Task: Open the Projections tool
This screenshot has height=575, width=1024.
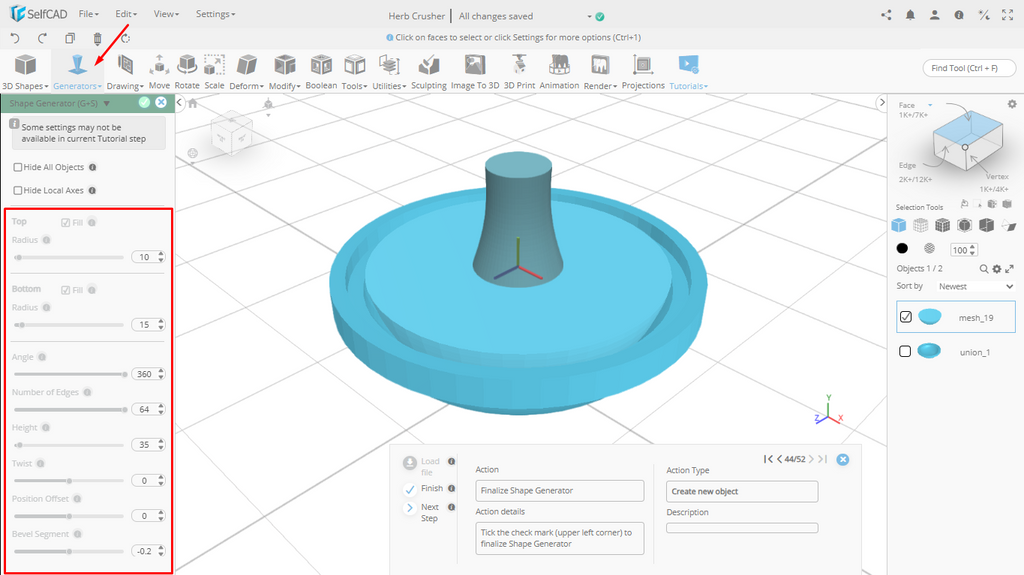Action: pyautogui.click(x=643, y=72)
